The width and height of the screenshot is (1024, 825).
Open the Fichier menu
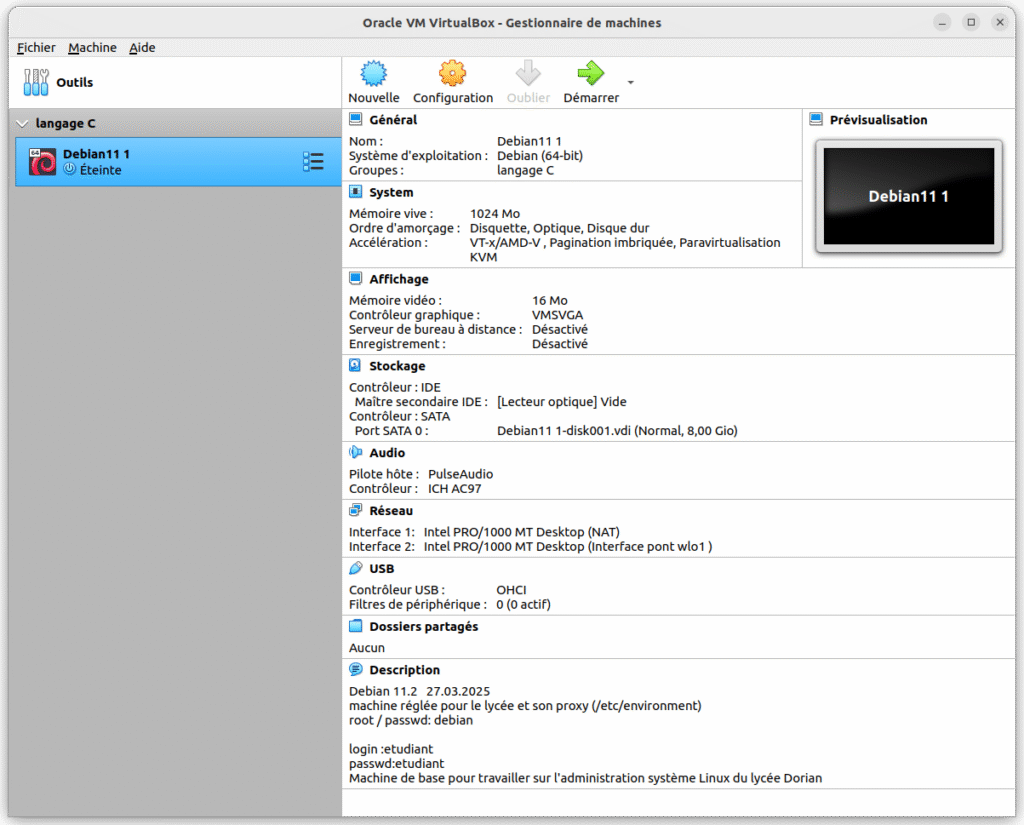tap(36, 47)
